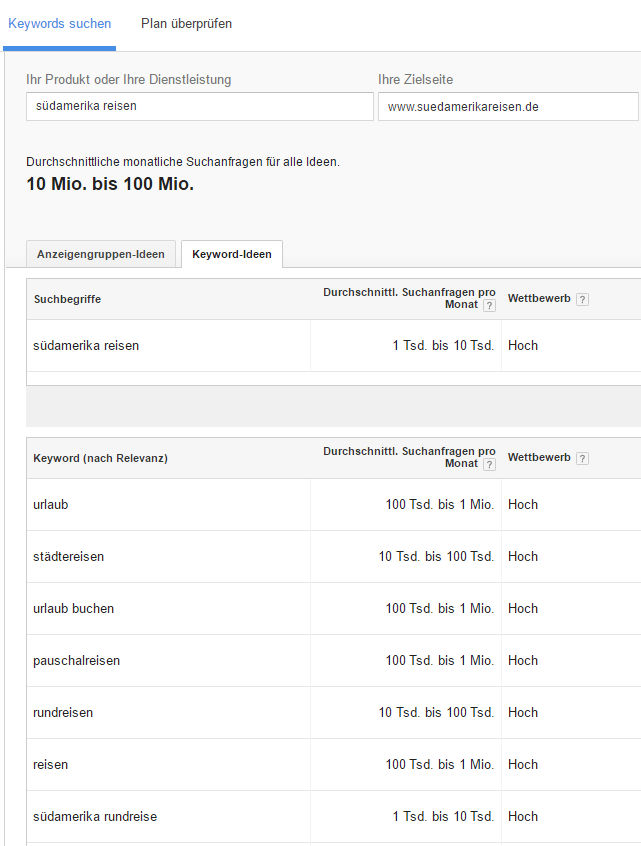Sort by Keyword (nach Relevanz) column header
The image size is (641, 846).
click(100, 458)
